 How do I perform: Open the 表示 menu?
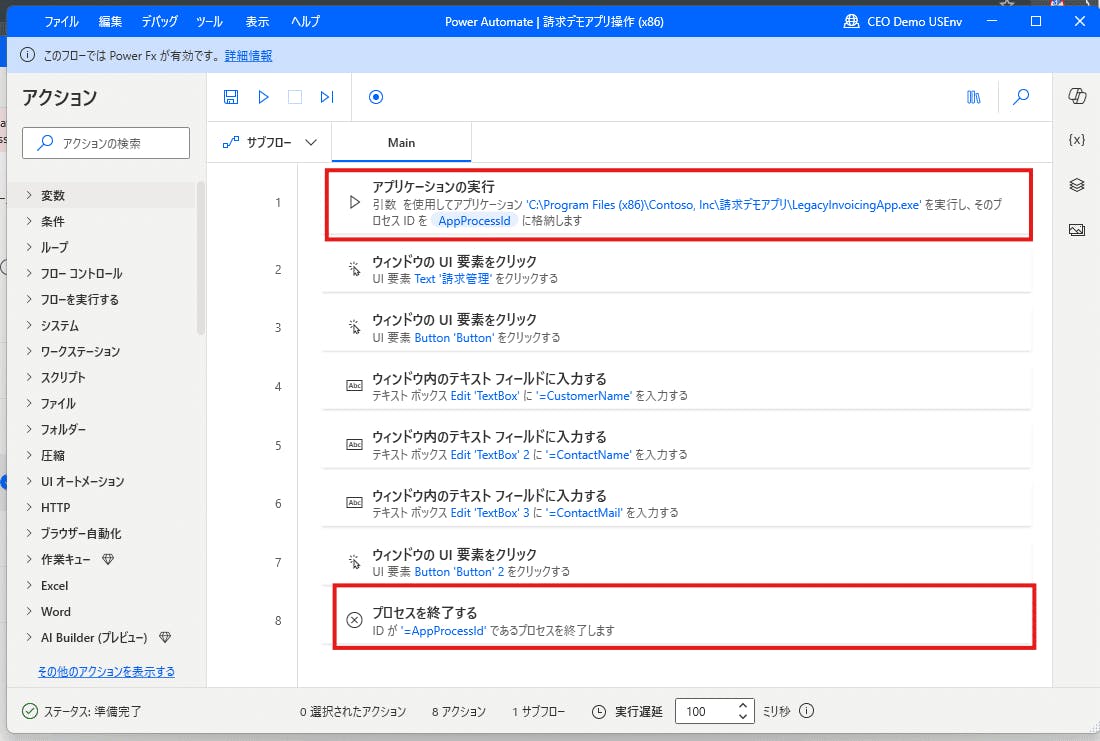[257, 21]
